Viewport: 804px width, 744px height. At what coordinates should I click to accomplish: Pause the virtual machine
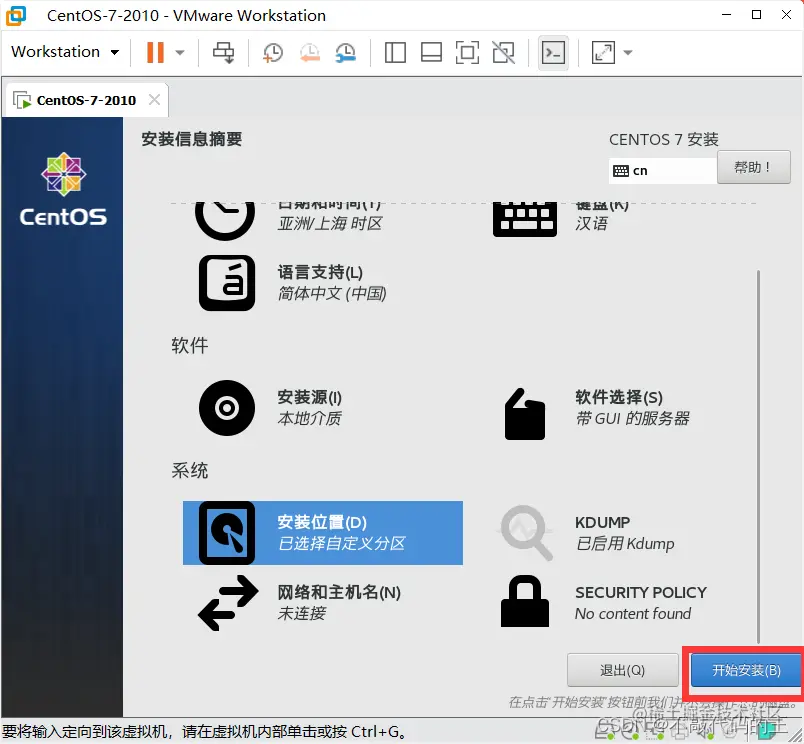tap(155, 52)
